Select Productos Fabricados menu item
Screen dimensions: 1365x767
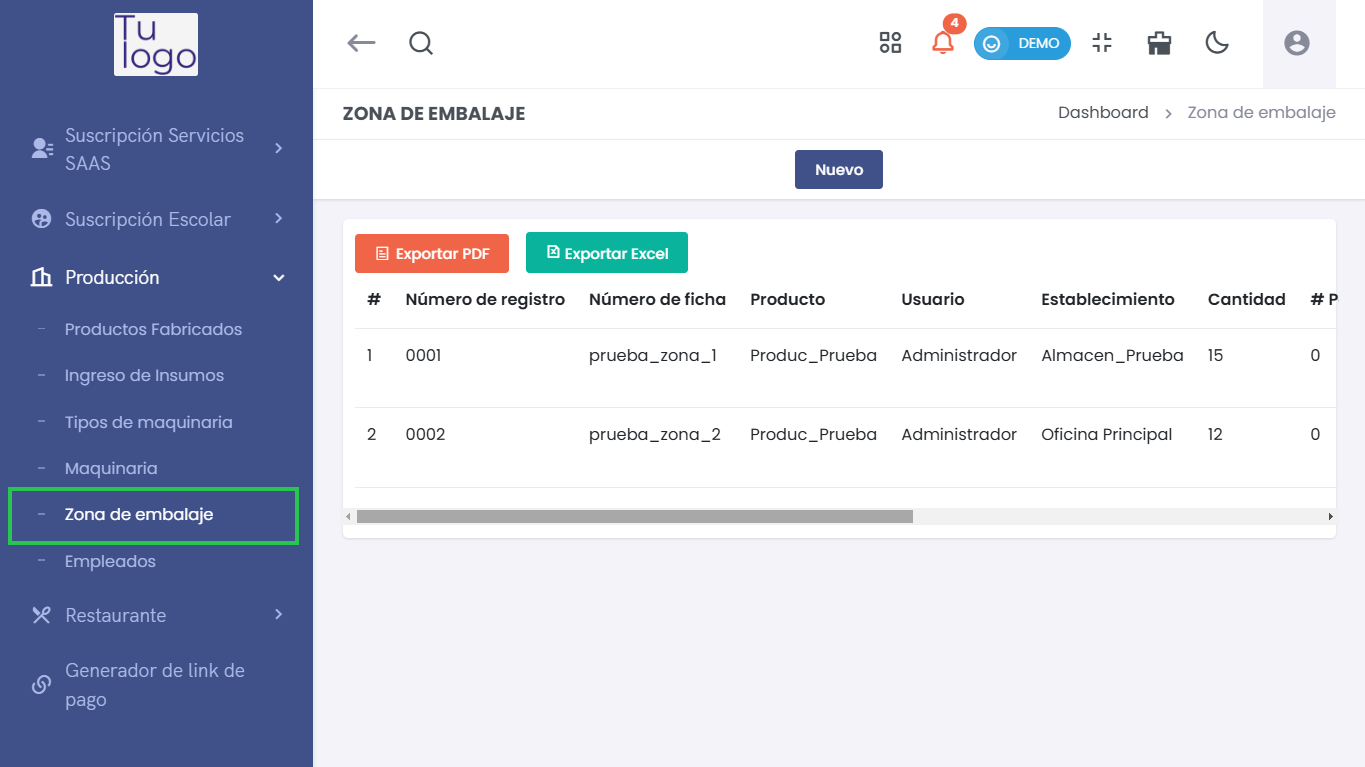(x=153, y=329)
